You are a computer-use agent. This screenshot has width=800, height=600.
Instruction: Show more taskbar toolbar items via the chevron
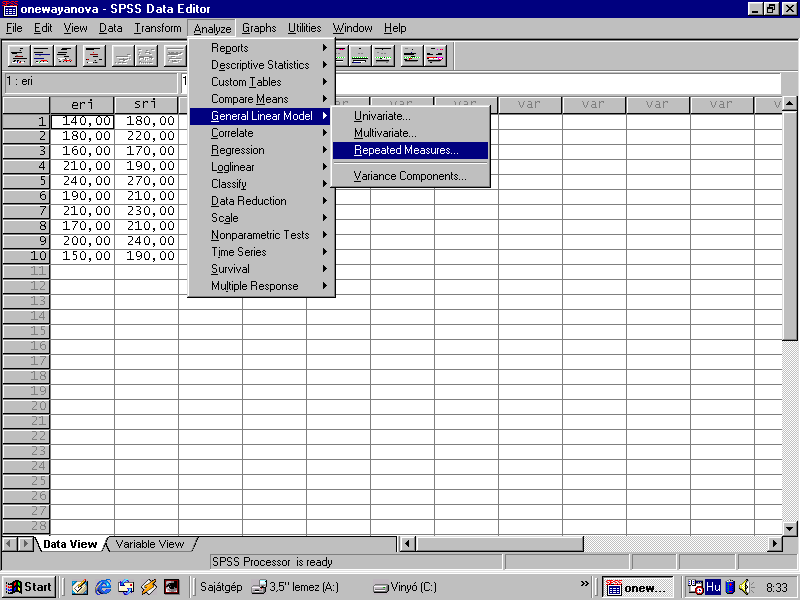585,584
